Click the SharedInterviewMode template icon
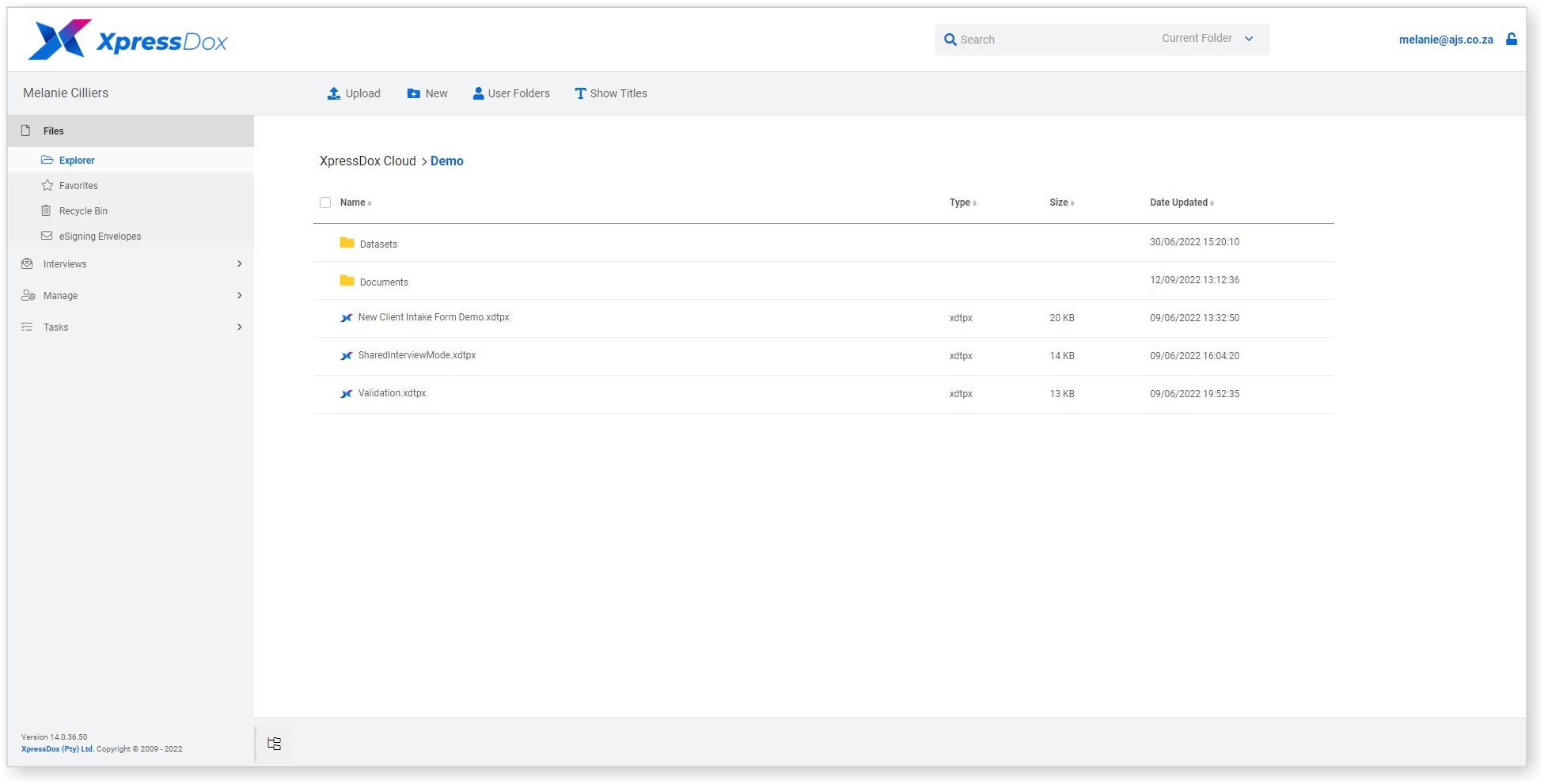 tap(347, 356)
